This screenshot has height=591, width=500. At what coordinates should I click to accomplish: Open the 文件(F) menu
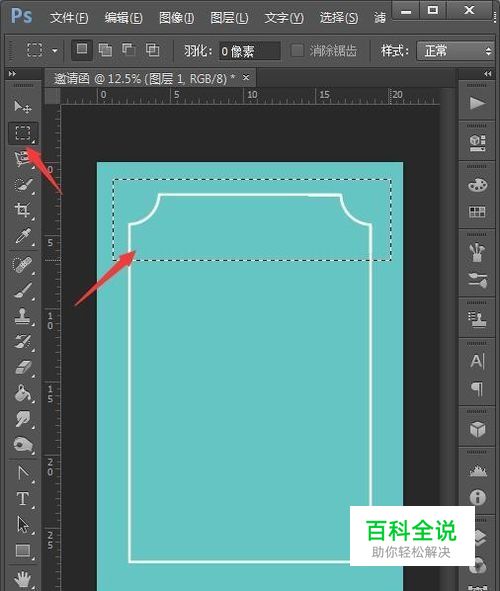tap(69, 18)
